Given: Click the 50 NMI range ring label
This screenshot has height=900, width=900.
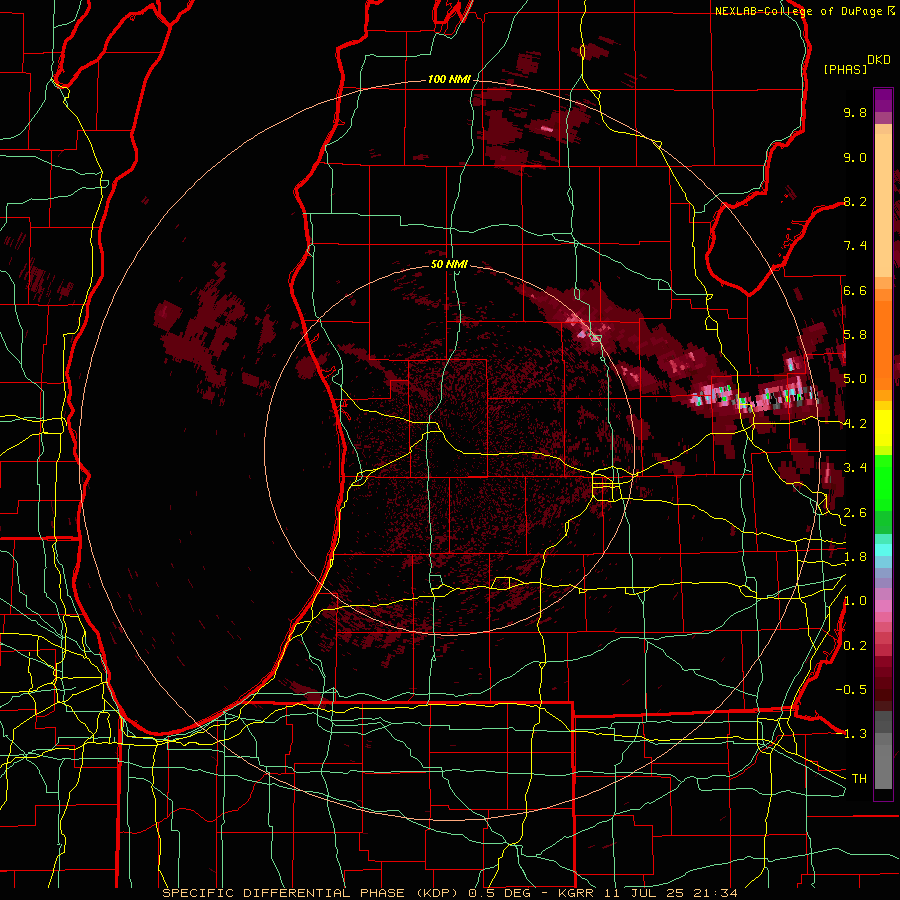Looking at the screenshot, I should point(449,264).
